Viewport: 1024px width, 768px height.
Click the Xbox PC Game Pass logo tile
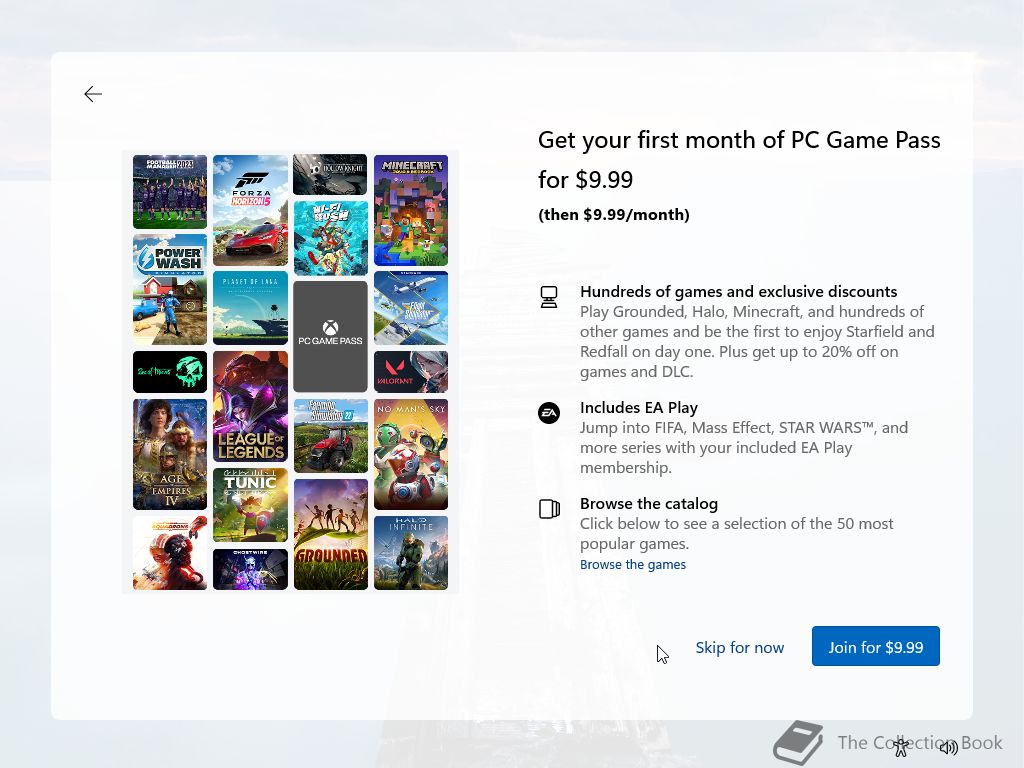[x=330, y=336]
